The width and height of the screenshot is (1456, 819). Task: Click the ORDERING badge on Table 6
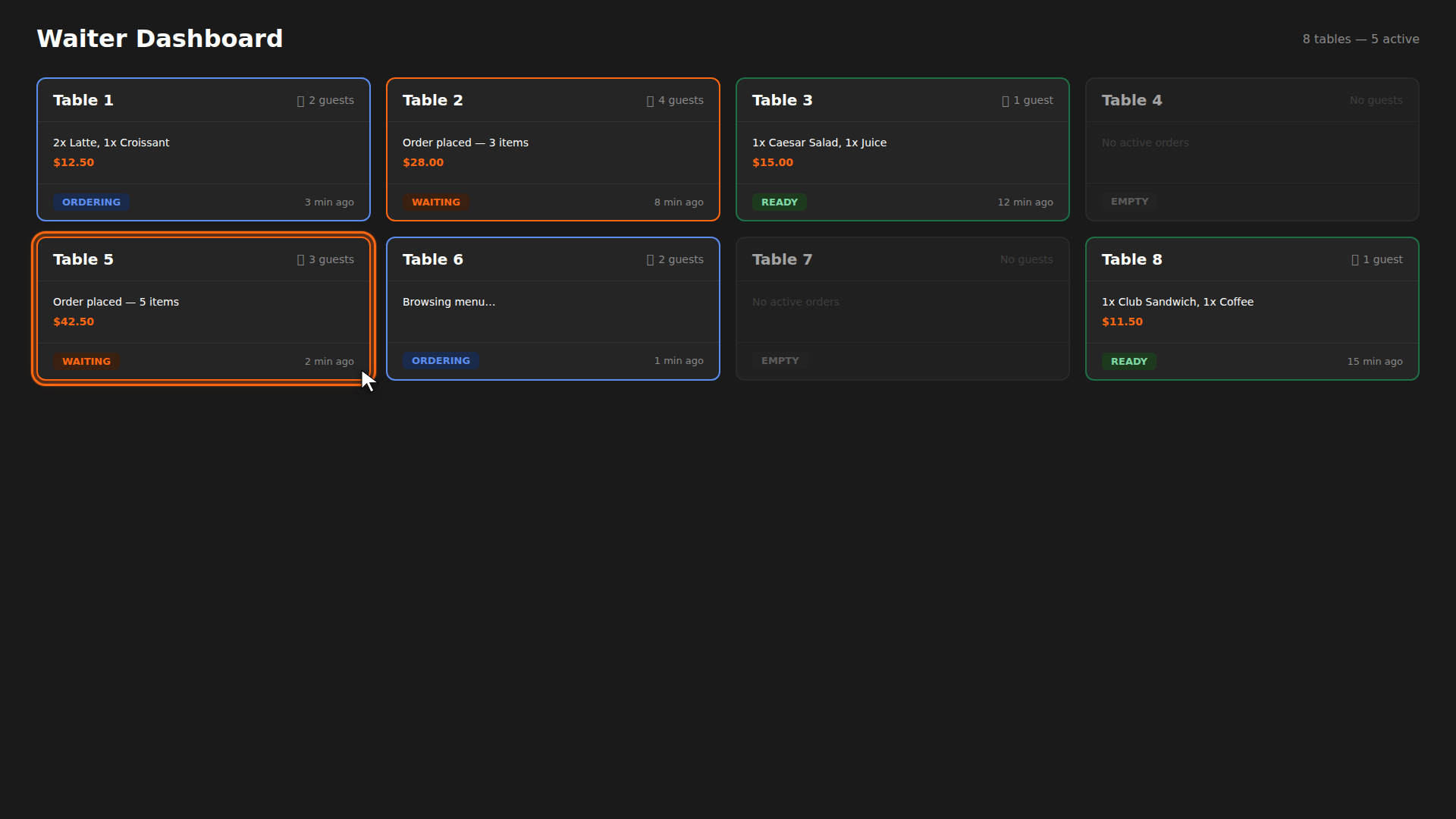(441, 361)
